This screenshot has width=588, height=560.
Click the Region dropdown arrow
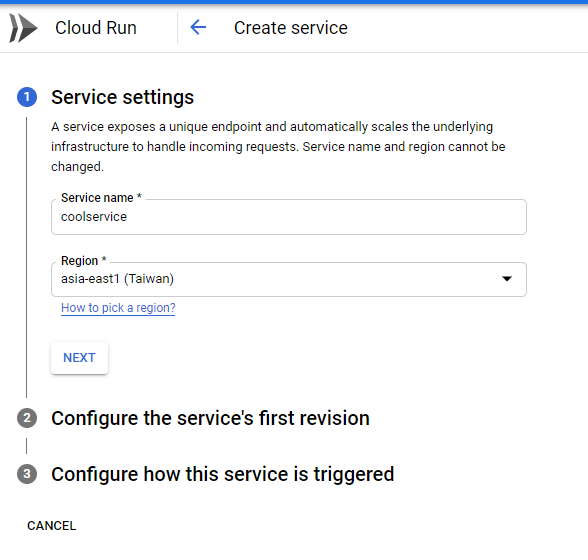pyautogui.click(x=507, y=279)
